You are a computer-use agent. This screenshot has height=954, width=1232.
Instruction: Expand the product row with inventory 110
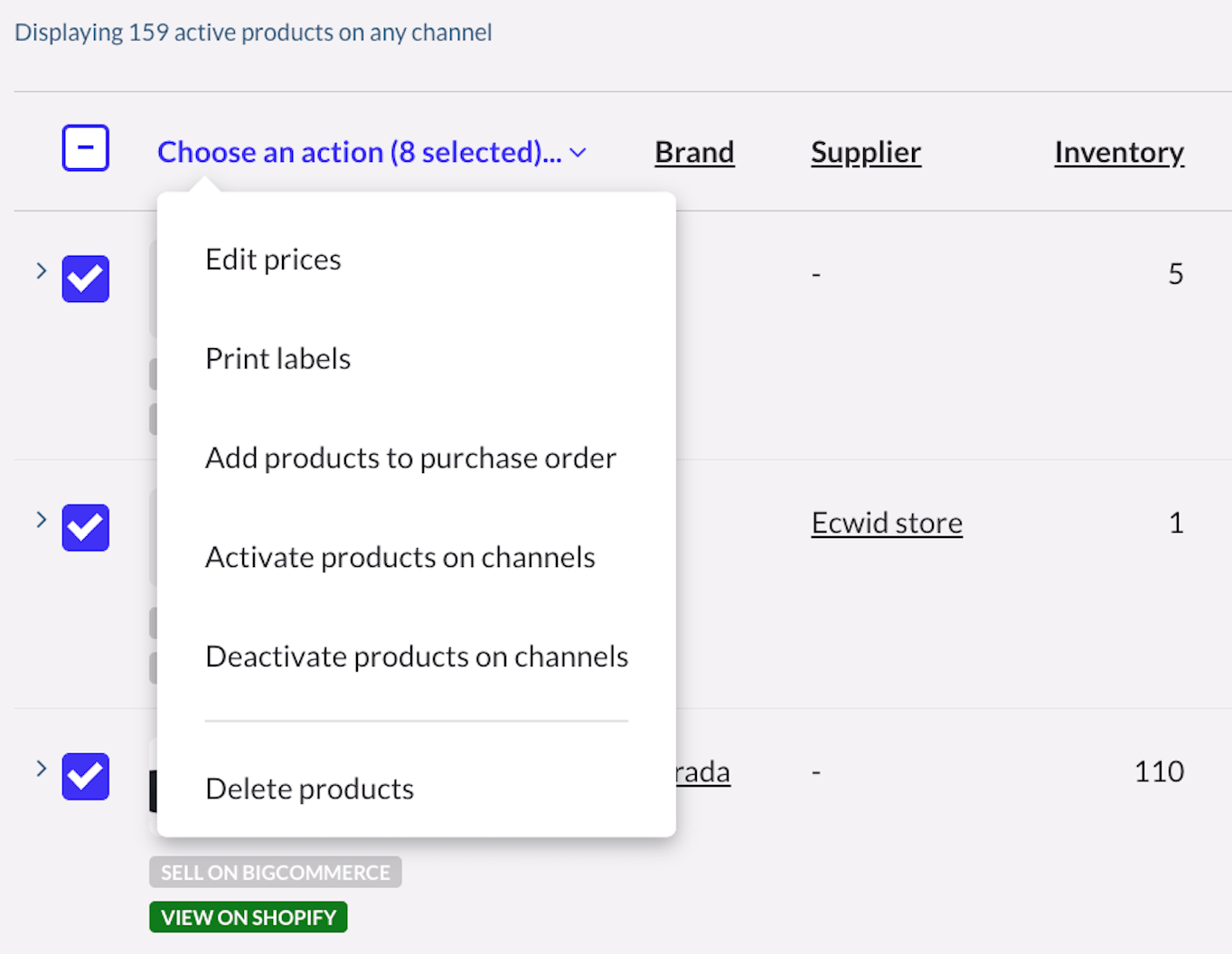coord(41,768)
